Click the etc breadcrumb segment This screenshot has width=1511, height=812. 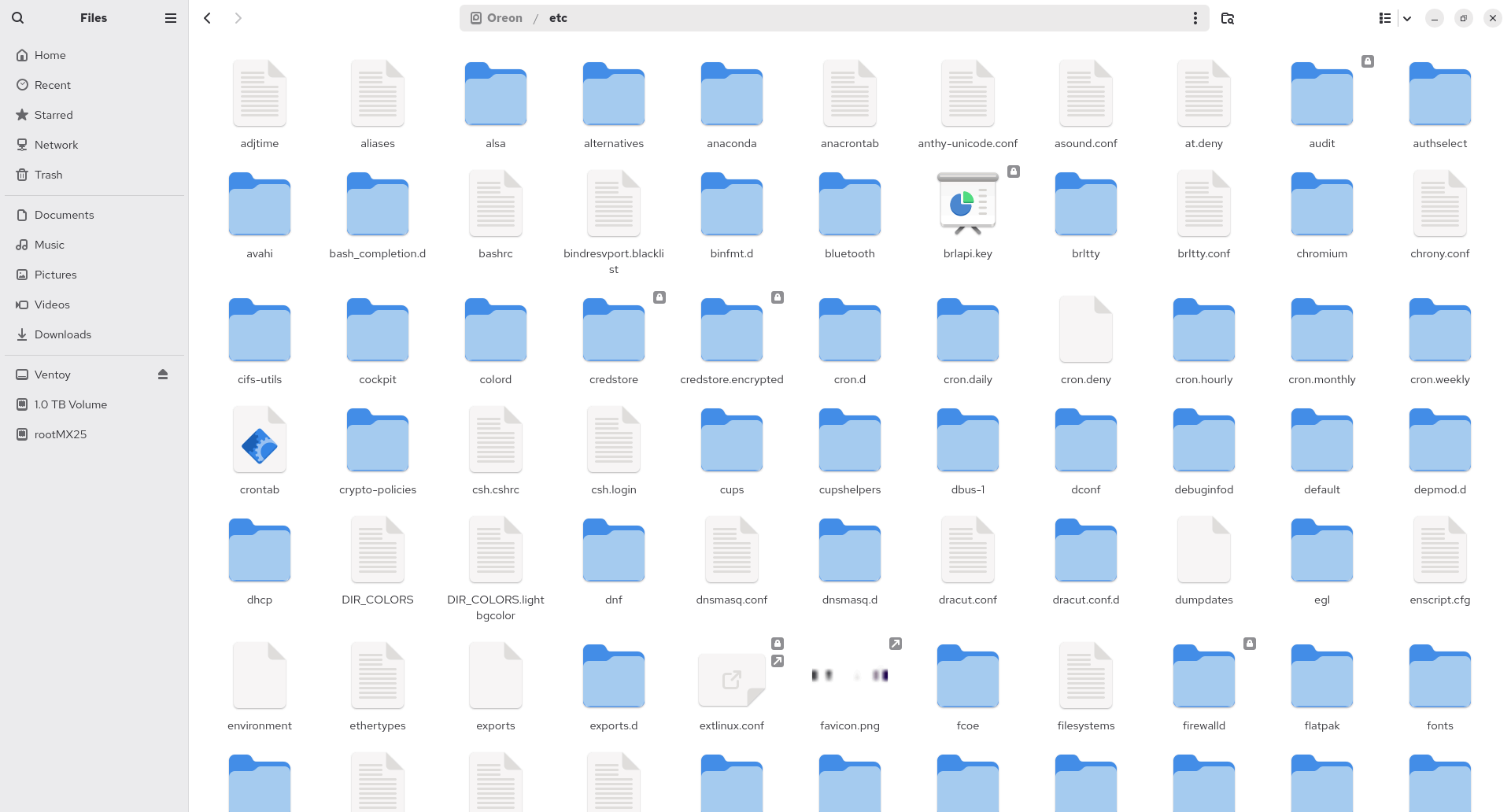pyautogui.click(x=558, y=18)
